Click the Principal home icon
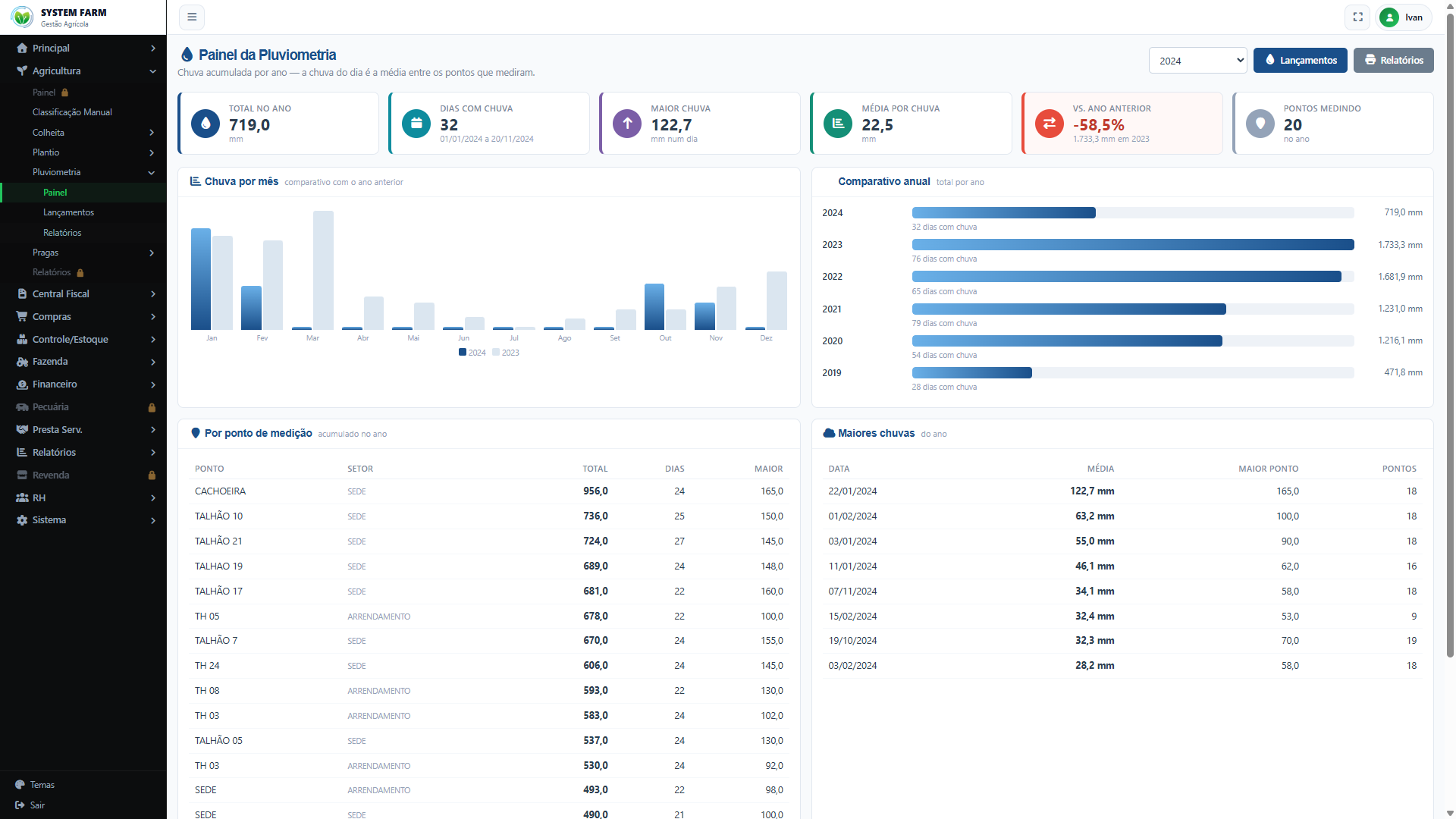The width and height of the screenshot is (1456, 819). point(22,48)
